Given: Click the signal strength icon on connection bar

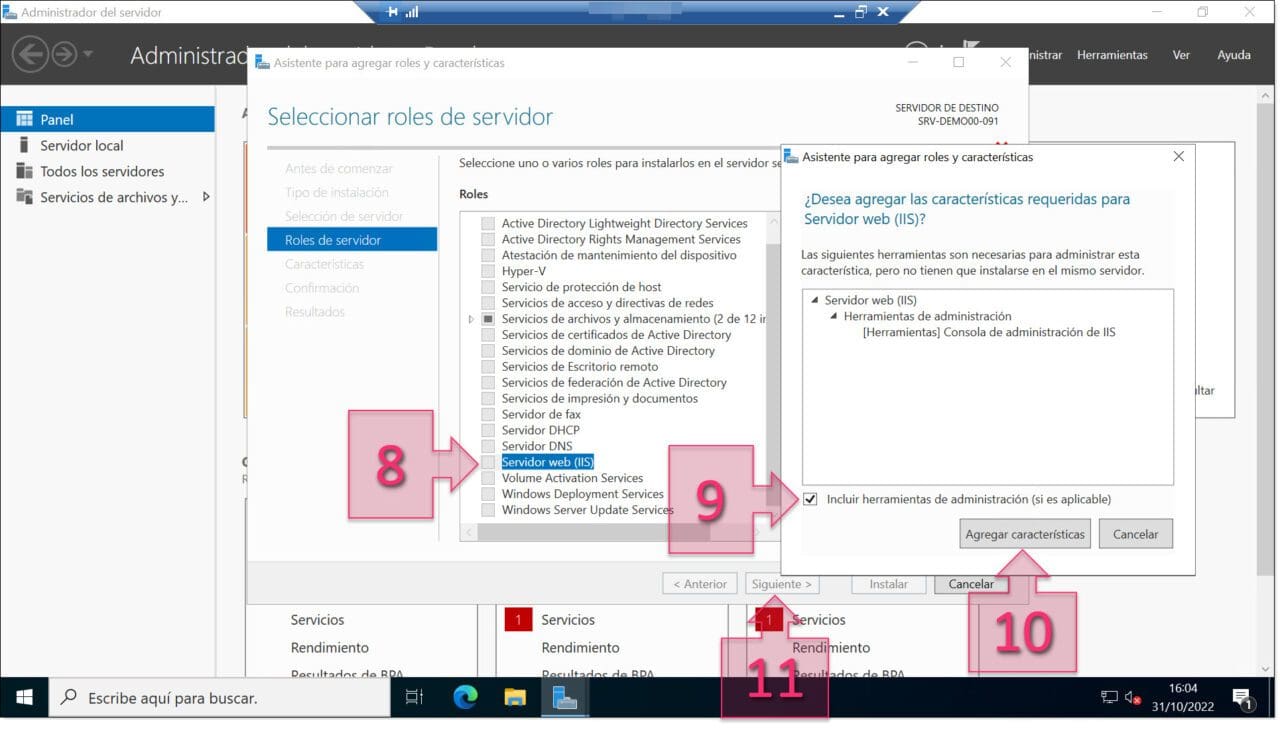Looking at the screenshot, I should point(411,12).
